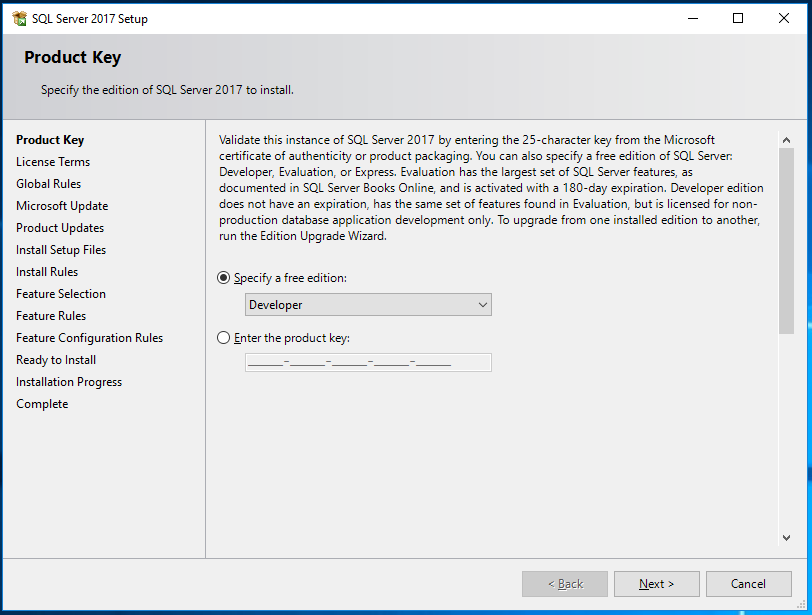Select the 'Specify a free edition' radio button
This screenshot has height=615, width=812.
[223, 278]
